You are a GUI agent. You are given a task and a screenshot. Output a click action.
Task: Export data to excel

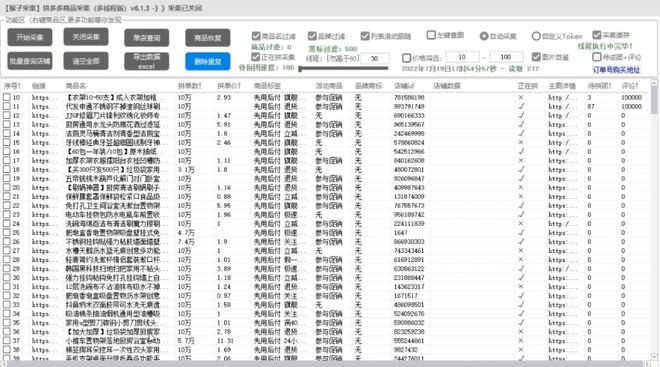tap(146, 61)
